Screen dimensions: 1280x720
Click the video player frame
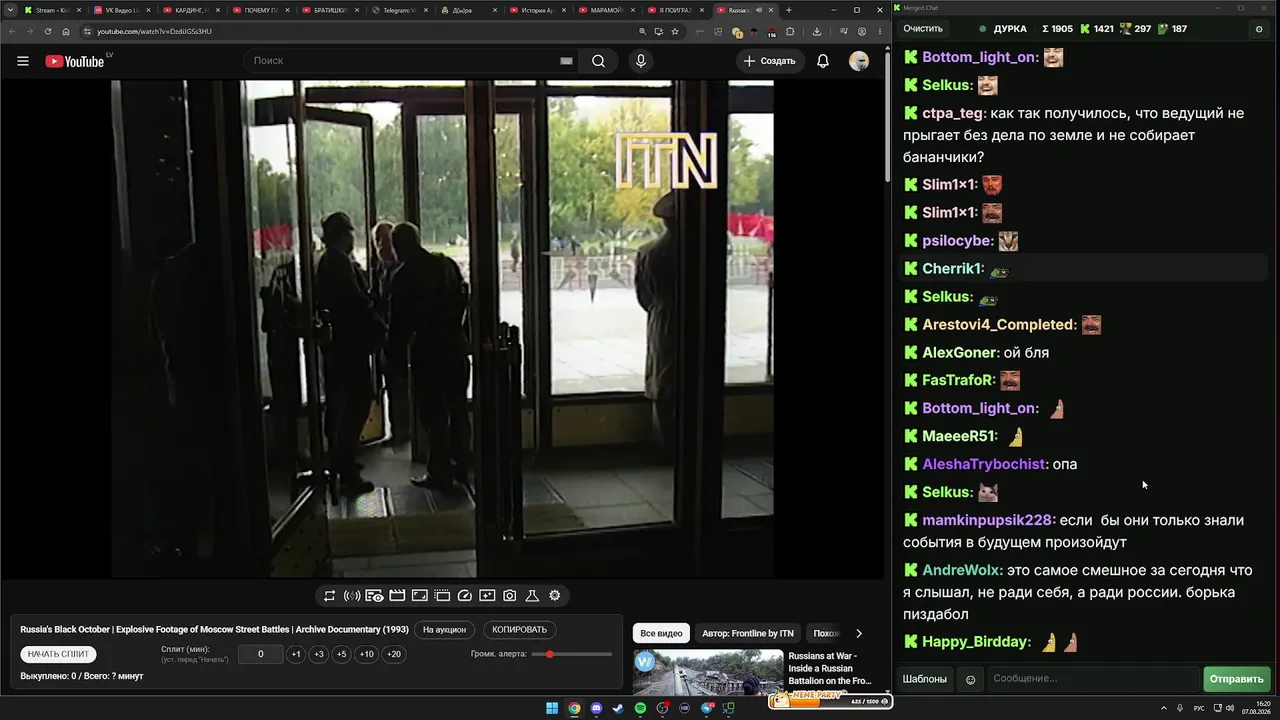442,329
